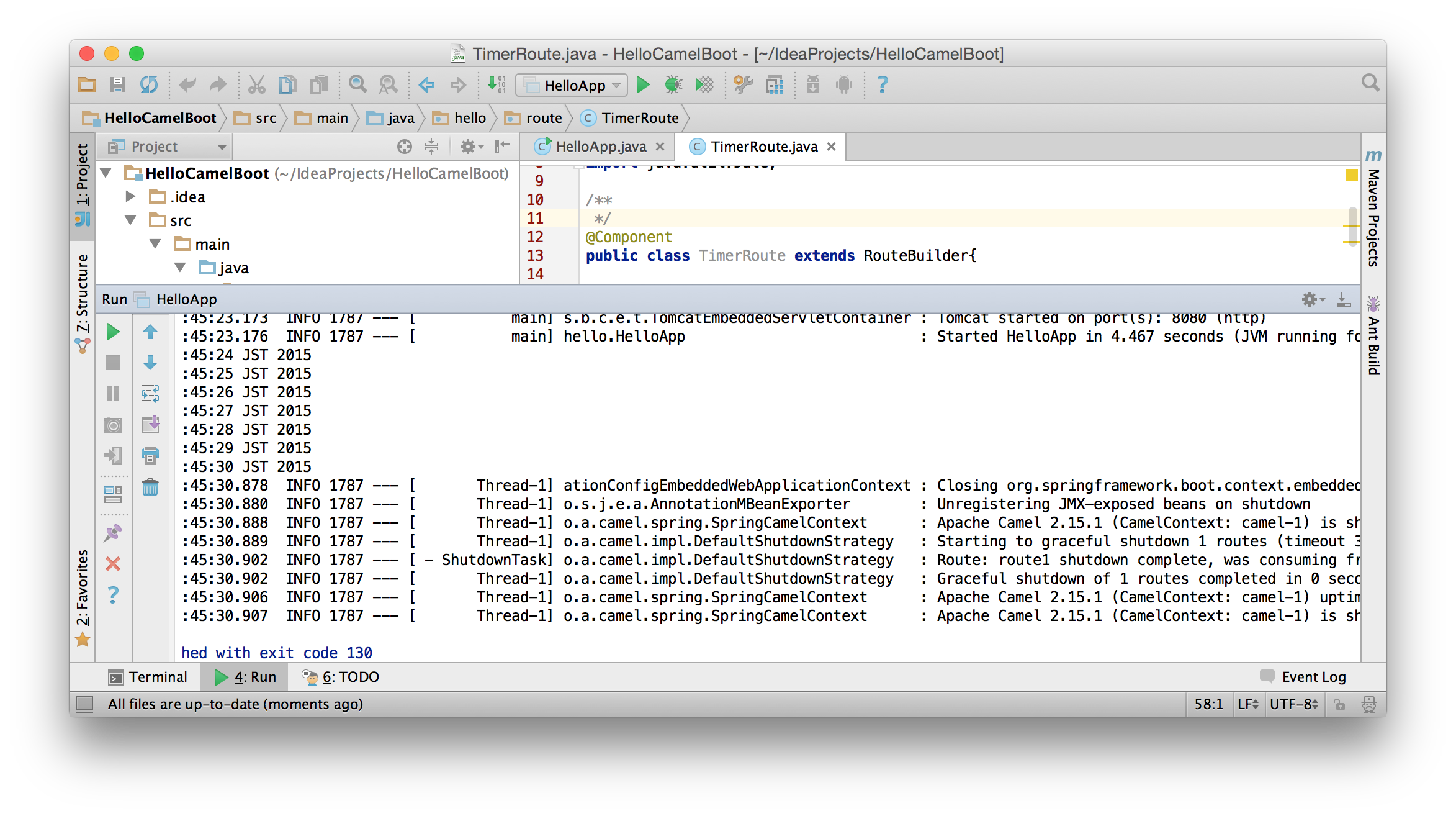Toggle pin tab in Run panel
1456x816 pixels.
click(113, 533)
